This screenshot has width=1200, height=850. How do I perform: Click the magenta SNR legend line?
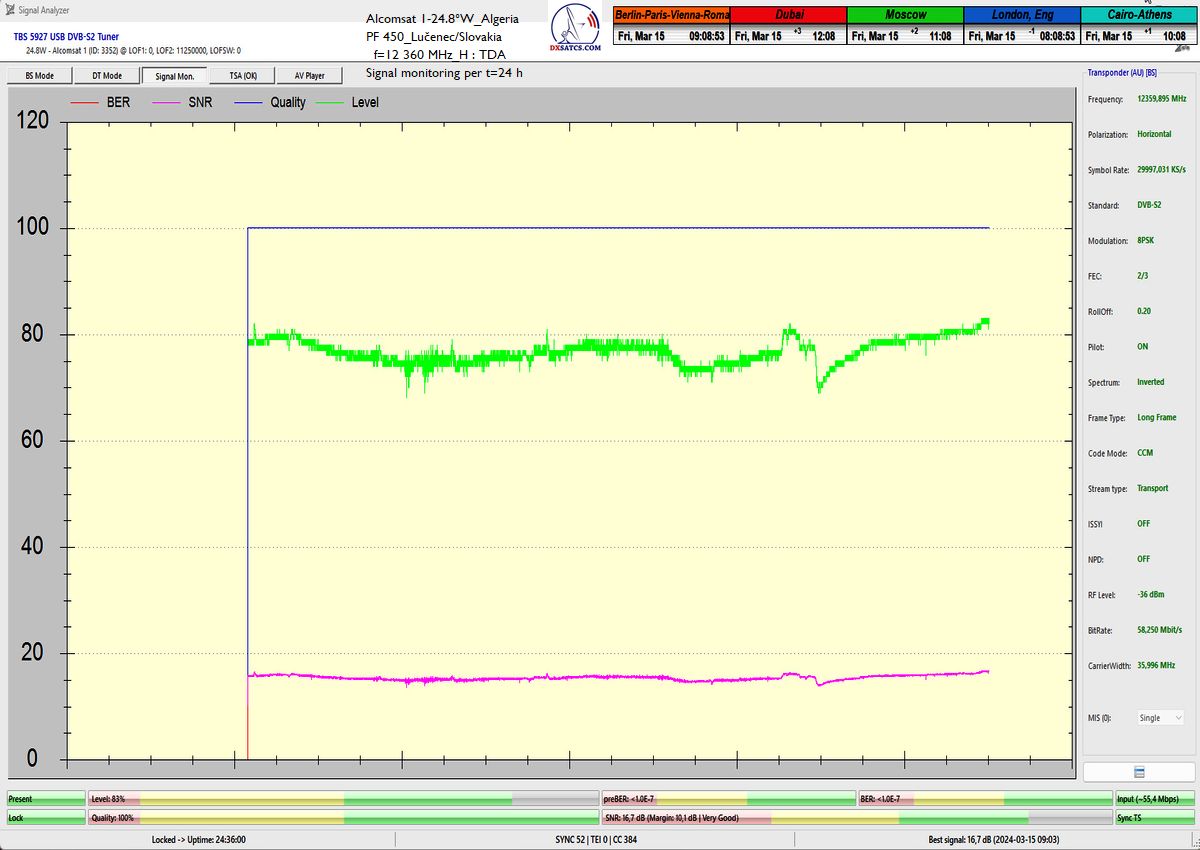166,102
